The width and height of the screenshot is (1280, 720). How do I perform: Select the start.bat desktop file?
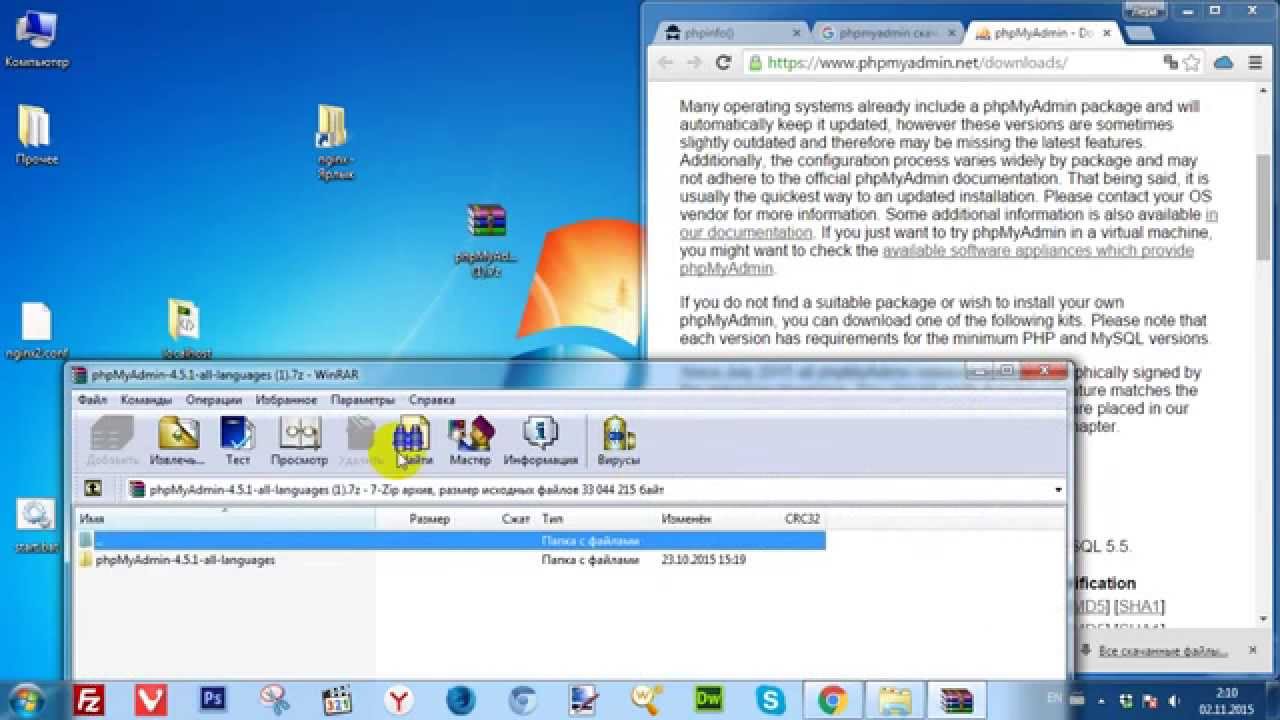pos(37,524)
